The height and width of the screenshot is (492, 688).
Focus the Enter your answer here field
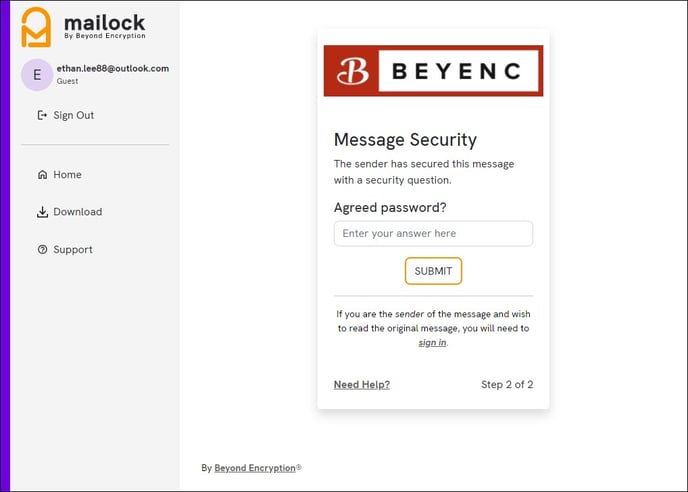tap(433, 233)
